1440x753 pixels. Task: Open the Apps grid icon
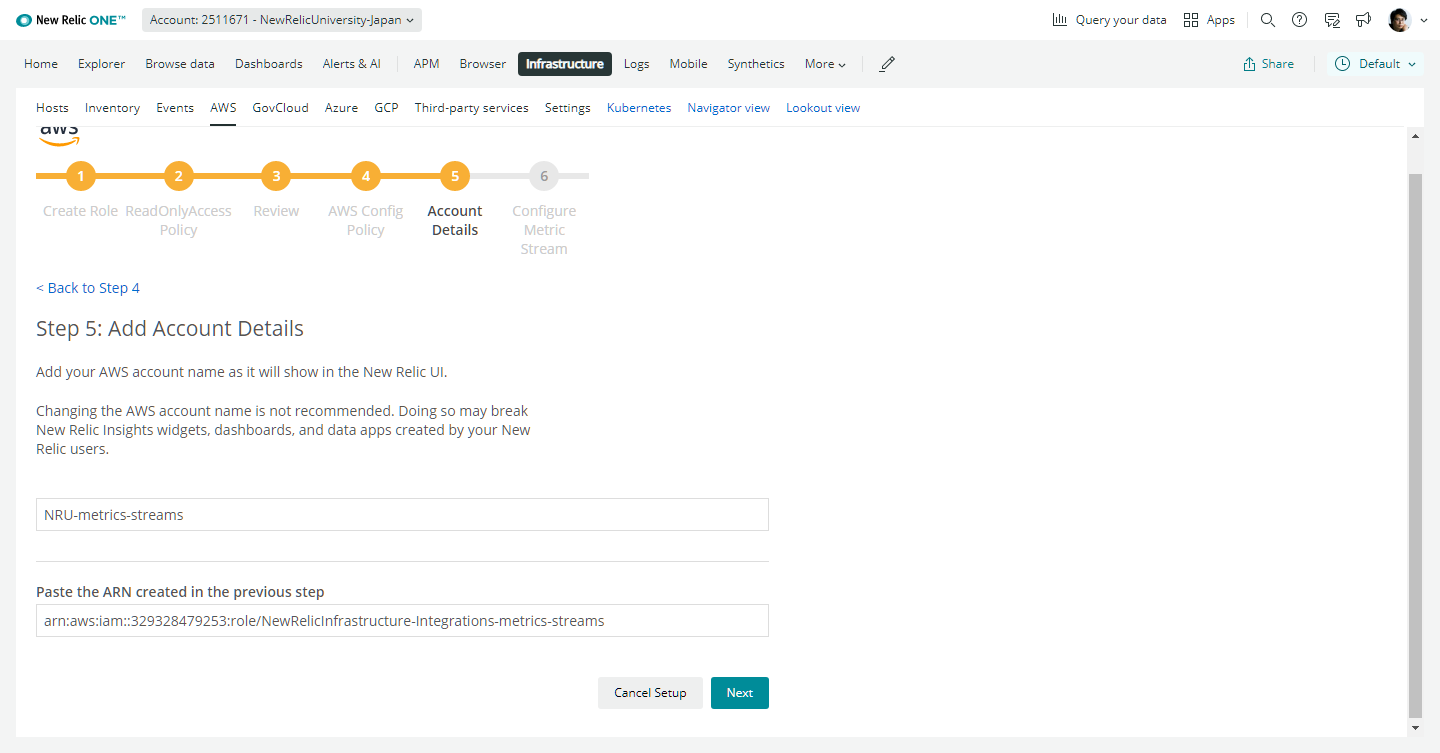pyautogui.click(x=1191, y=20)
